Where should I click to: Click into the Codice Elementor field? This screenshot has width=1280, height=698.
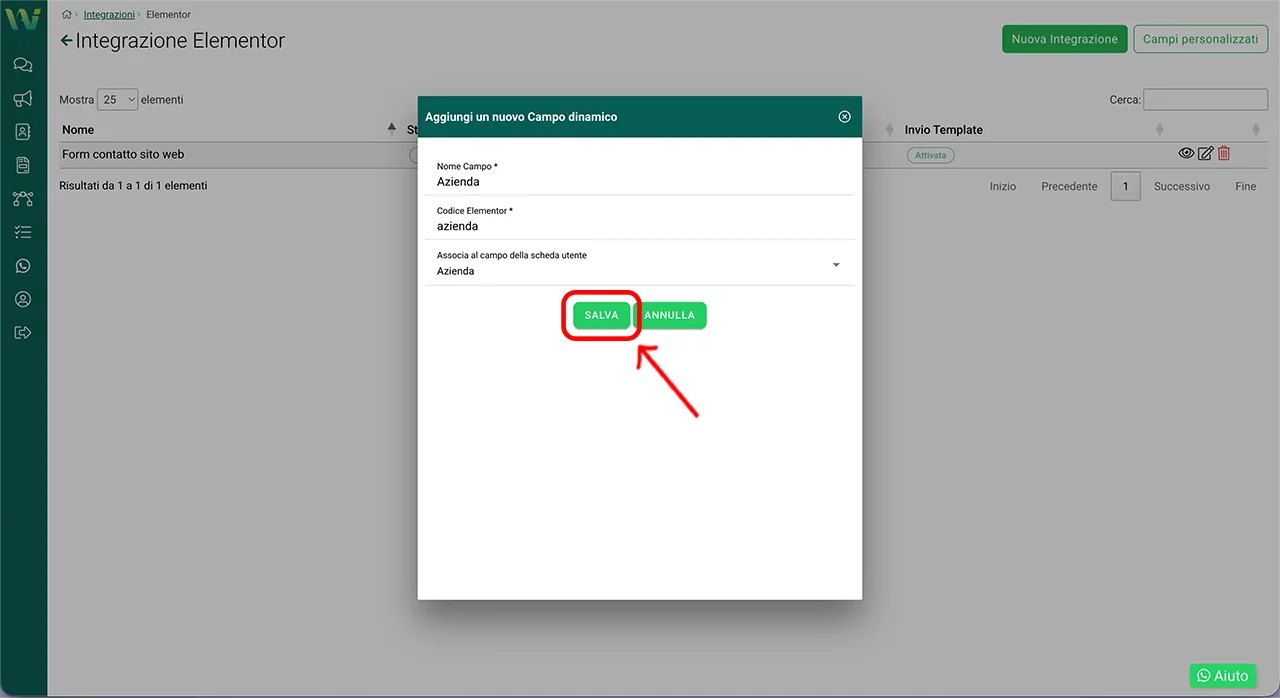click(640, 227)
